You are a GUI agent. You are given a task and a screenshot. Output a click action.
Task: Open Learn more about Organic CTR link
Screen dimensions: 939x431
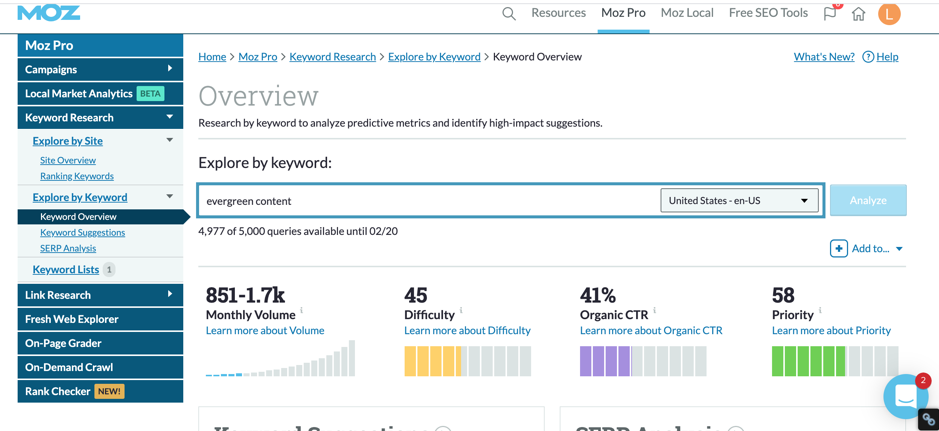(651, 330)
